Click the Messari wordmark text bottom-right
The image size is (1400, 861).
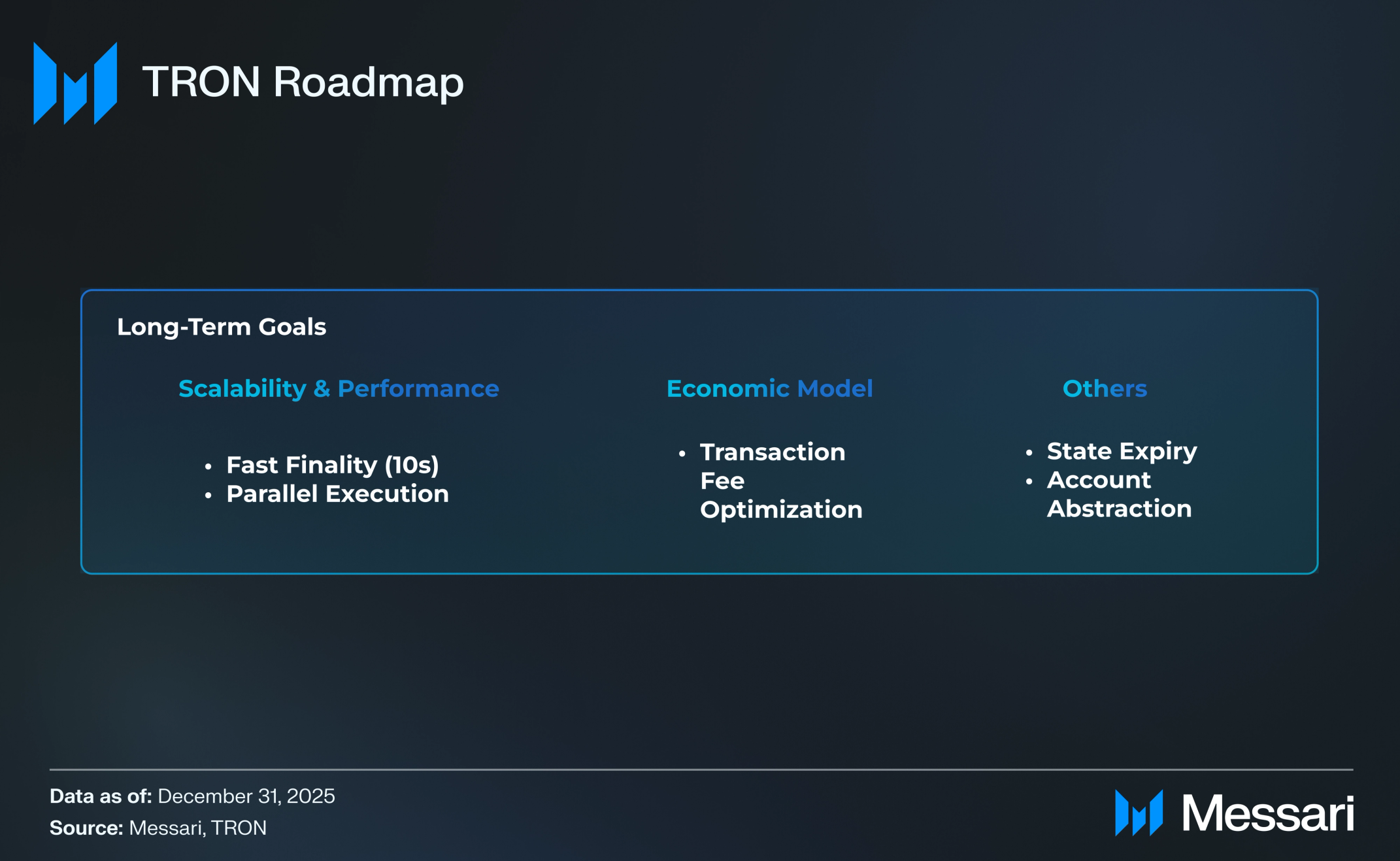[1267, 813]
